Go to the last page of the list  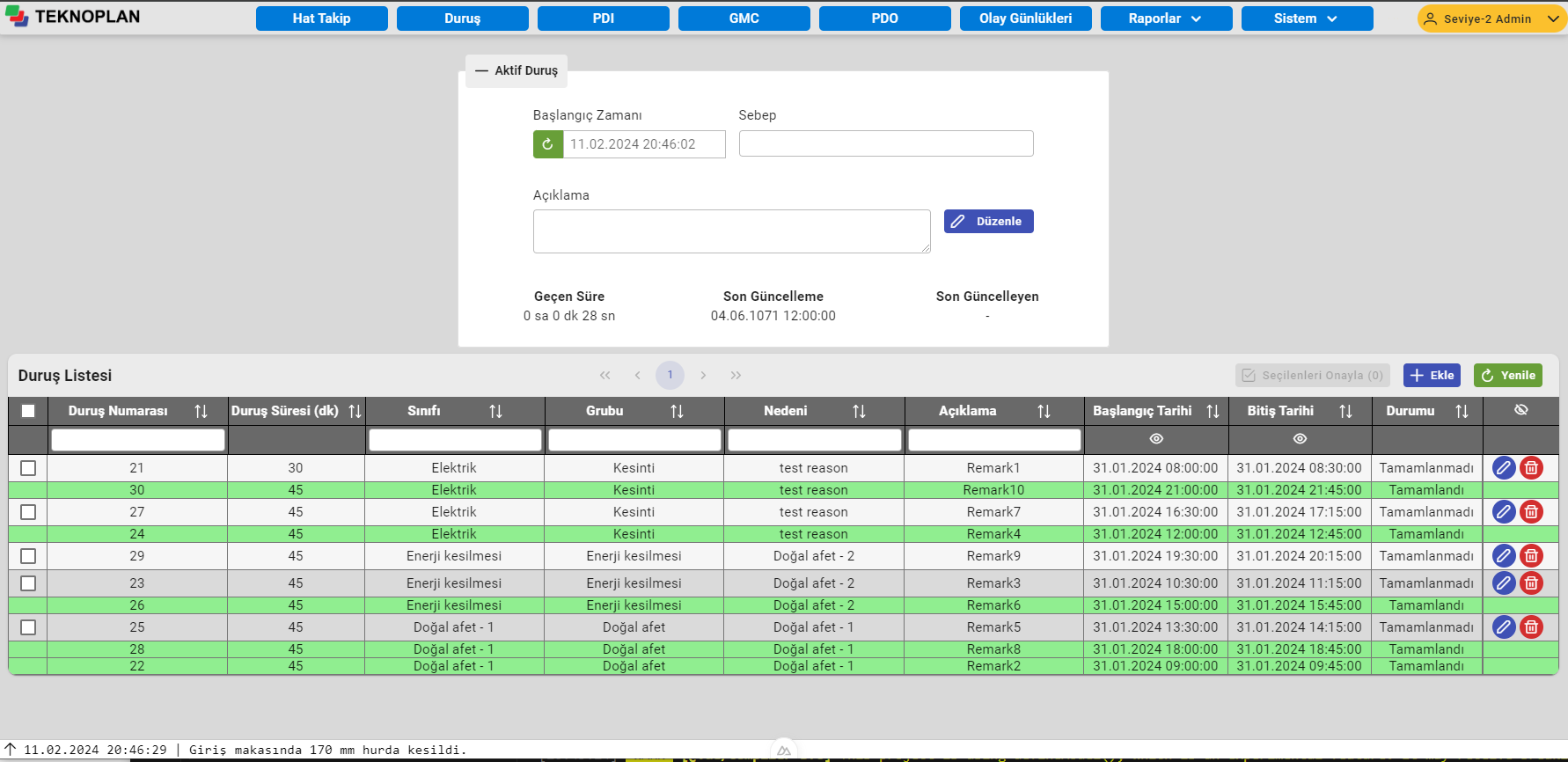[736, 376]
